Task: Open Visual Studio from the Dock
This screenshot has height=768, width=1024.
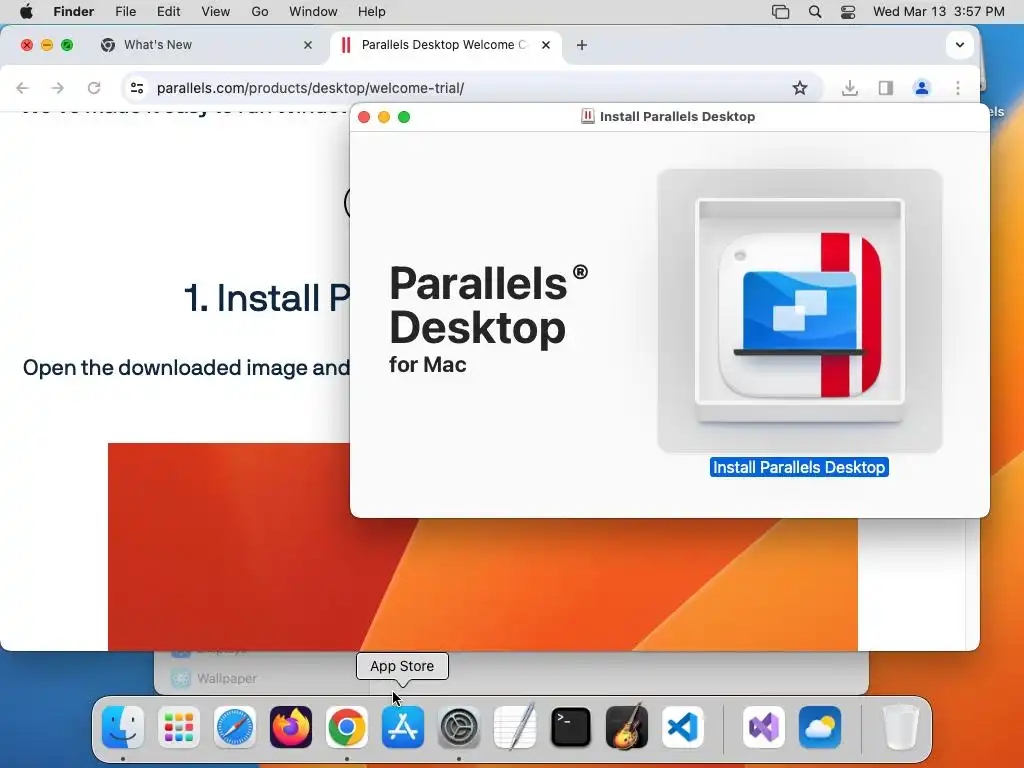Action: 764,727
